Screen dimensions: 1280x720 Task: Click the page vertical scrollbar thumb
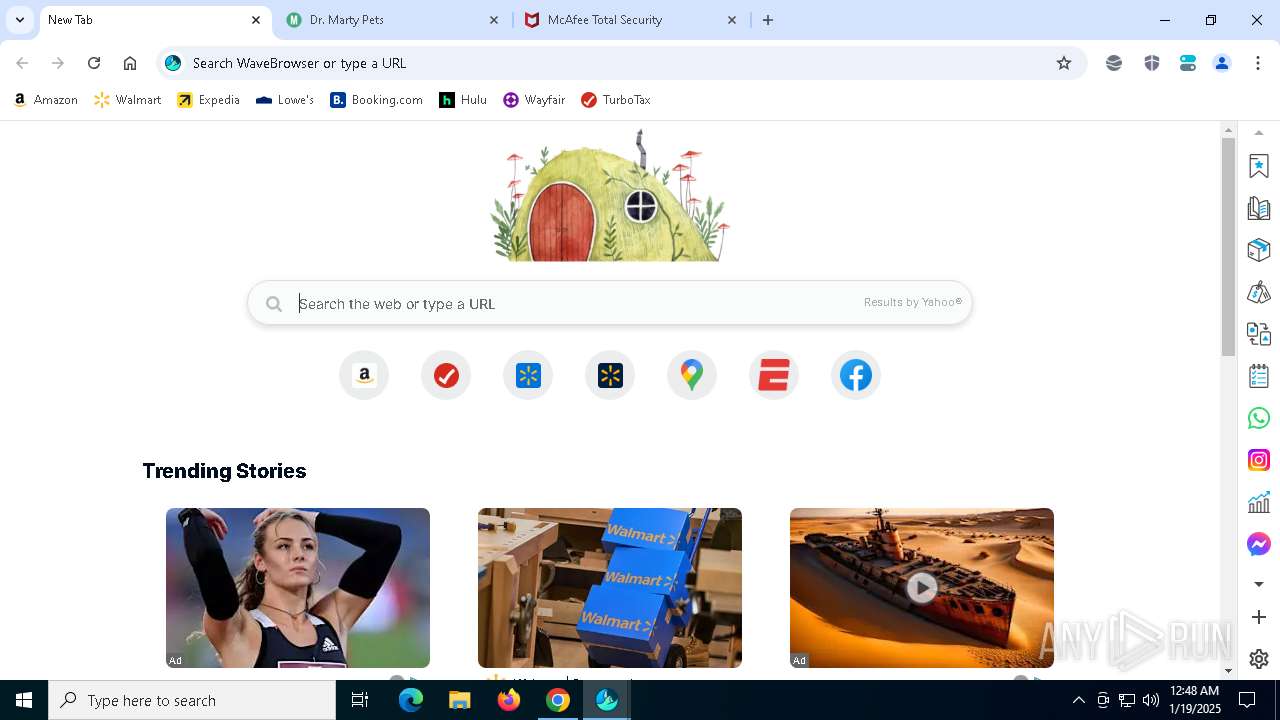(1229, 247)
